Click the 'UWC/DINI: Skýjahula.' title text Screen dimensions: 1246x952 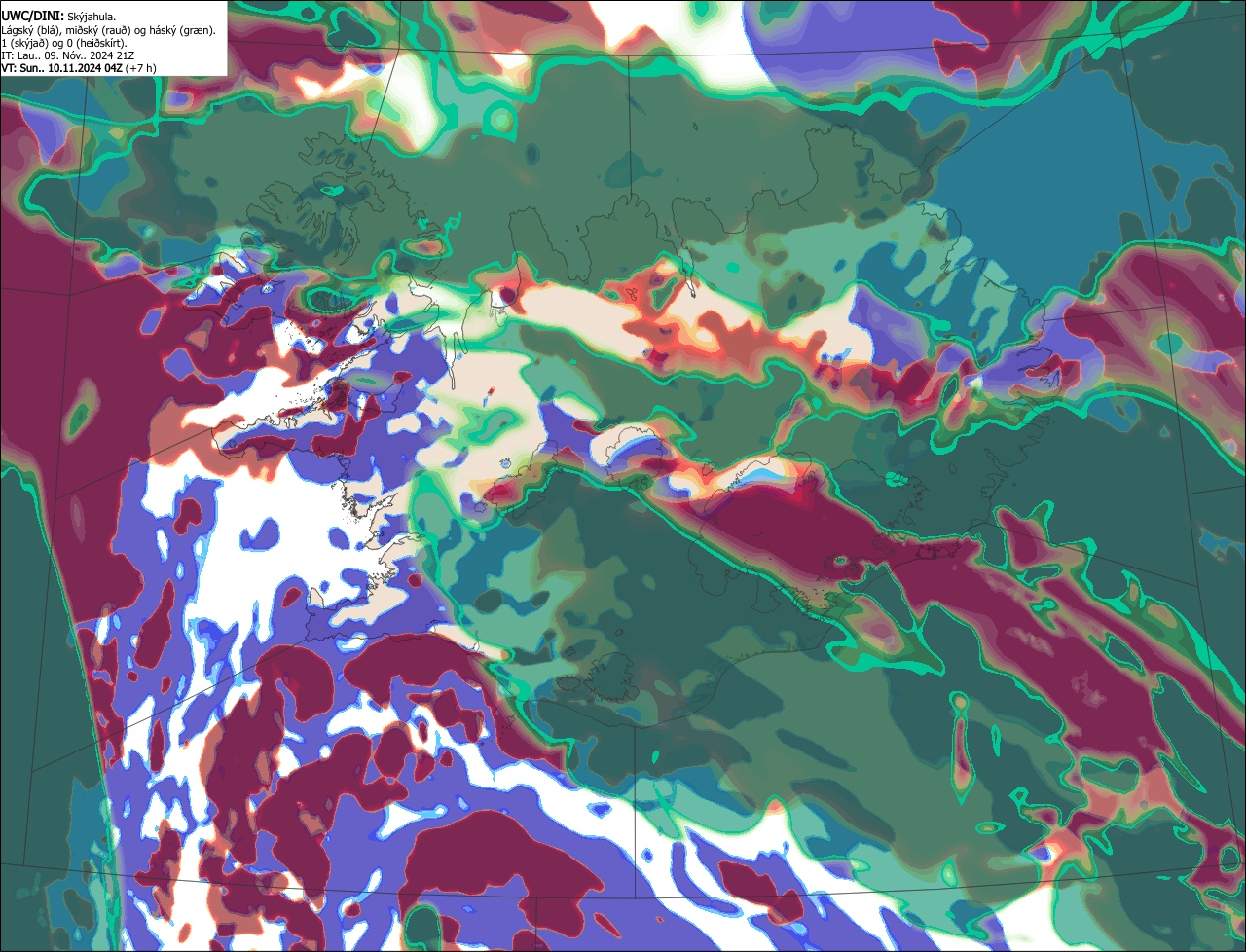click(x=58, y=17)
